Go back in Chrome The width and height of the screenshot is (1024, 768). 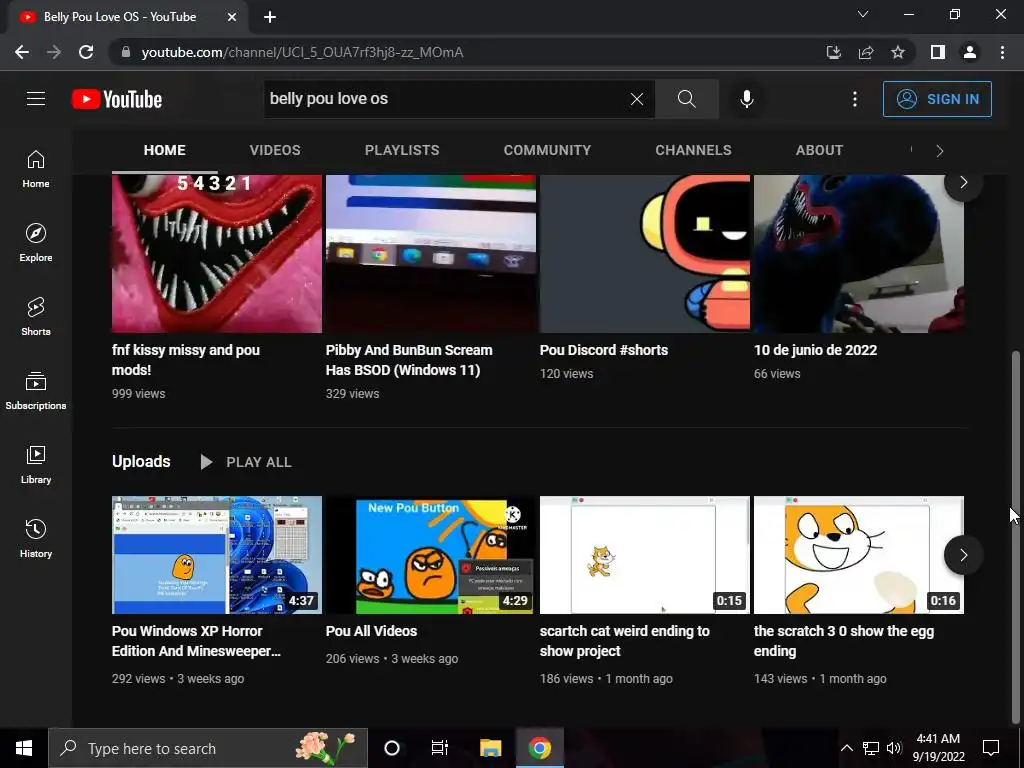22,52
